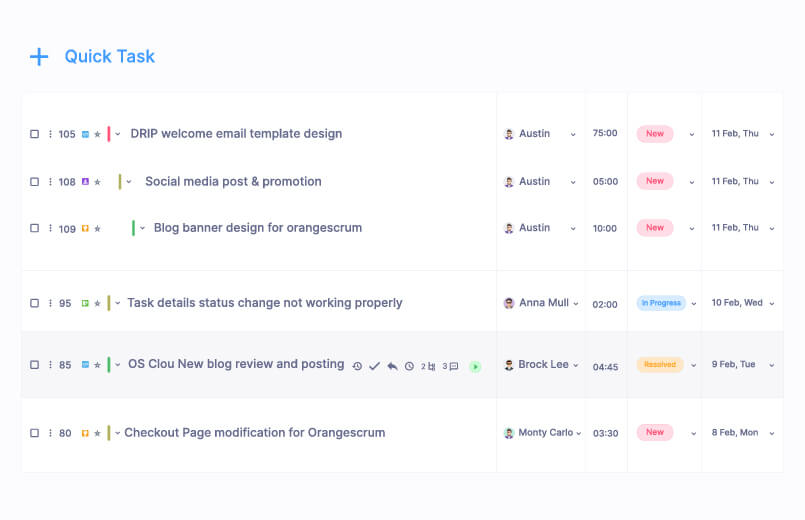Screen dimensions: 805x520
Task: Star task 105 as favorite
Action: point(98,134)
